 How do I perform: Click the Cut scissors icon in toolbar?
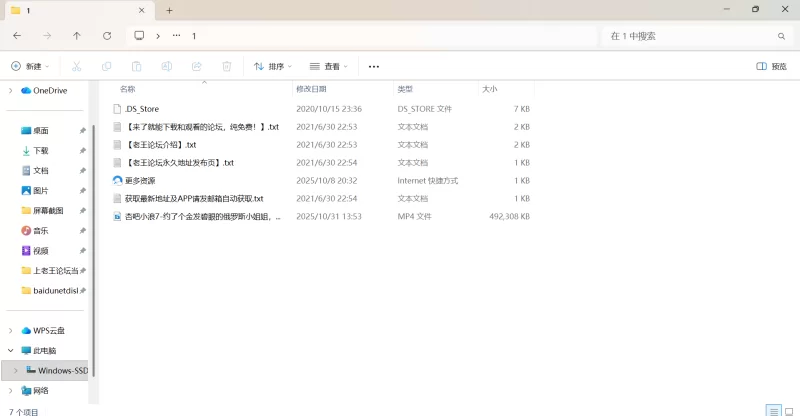76,66
